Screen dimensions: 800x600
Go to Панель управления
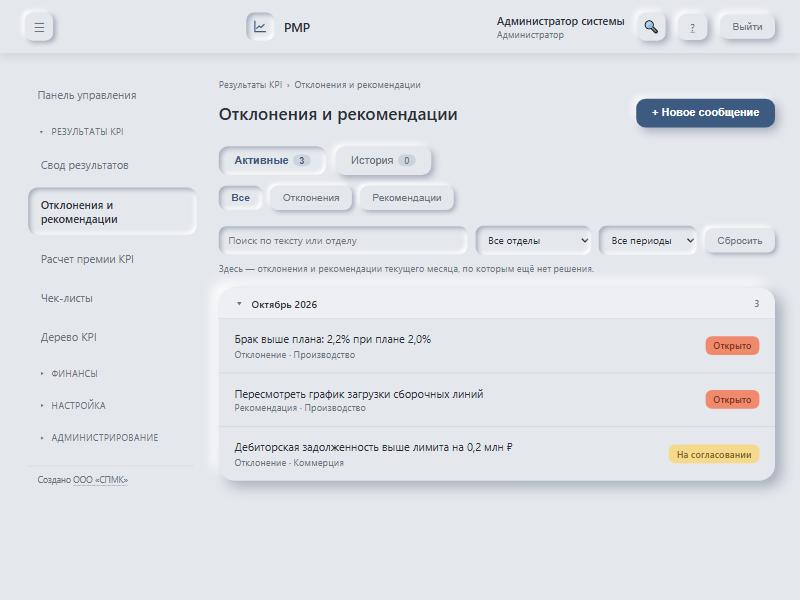pos(87,95)
